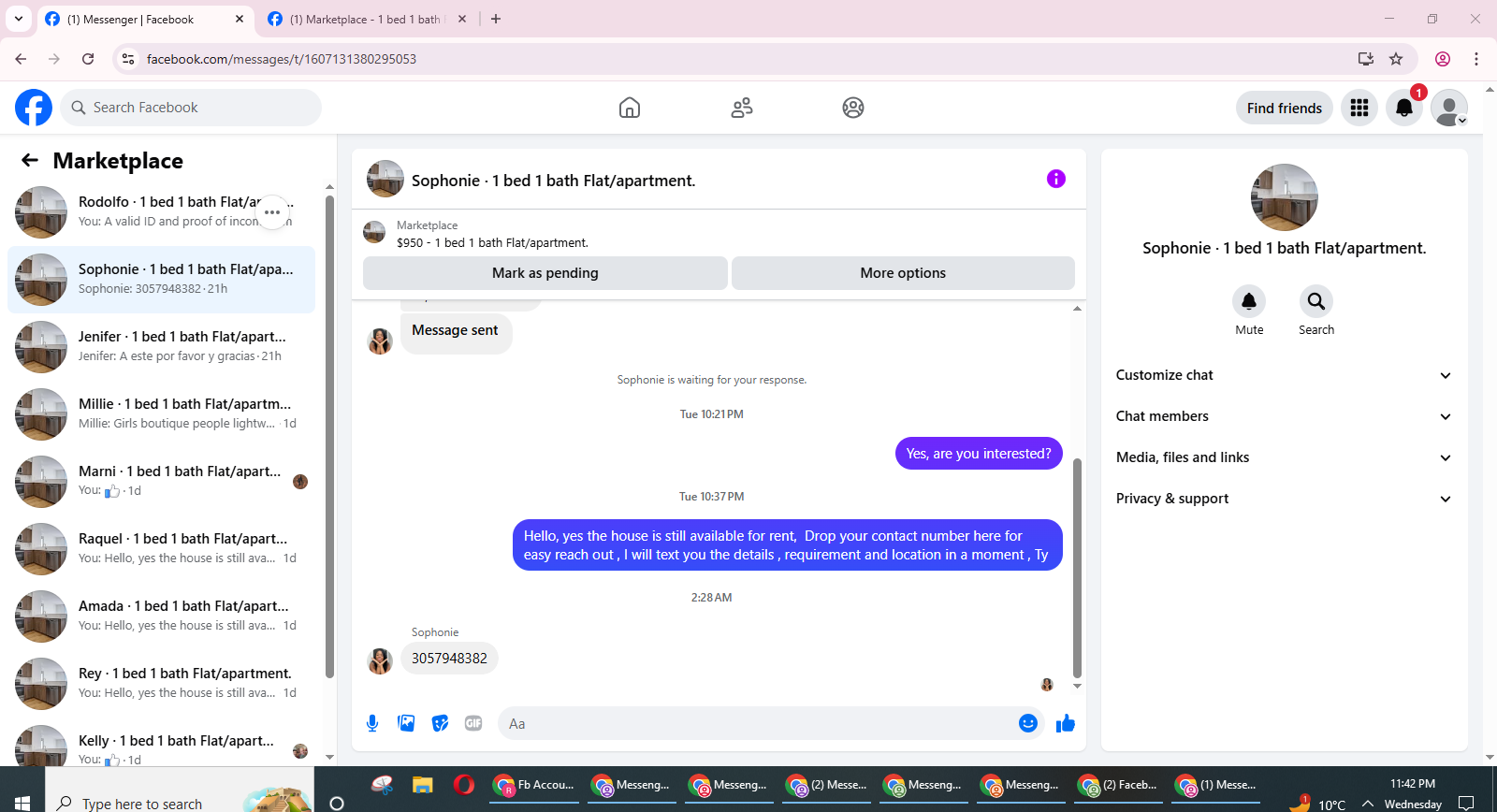Open Chrome tab search dropdown arrow
Screen dimensions: 1497x812
[x=19, y=19]
